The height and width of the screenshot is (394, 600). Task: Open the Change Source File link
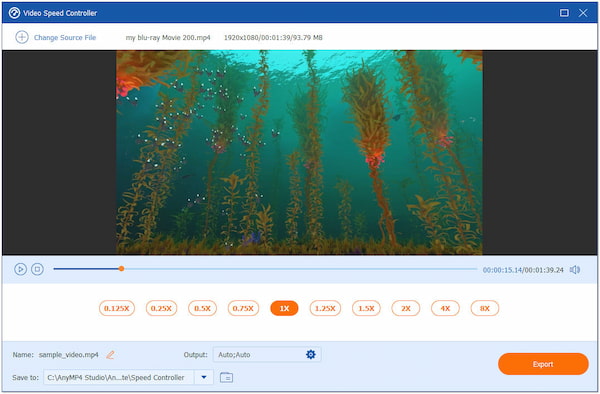(65, 37)
